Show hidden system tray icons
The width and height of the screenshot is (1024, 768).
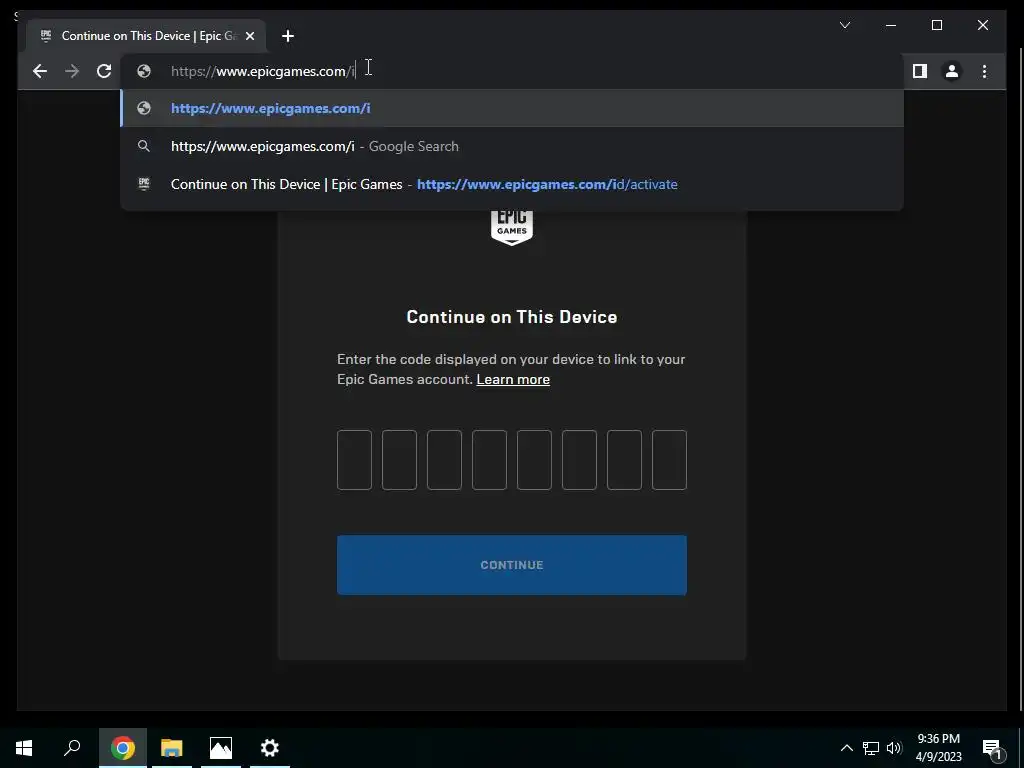pos(846,748)
